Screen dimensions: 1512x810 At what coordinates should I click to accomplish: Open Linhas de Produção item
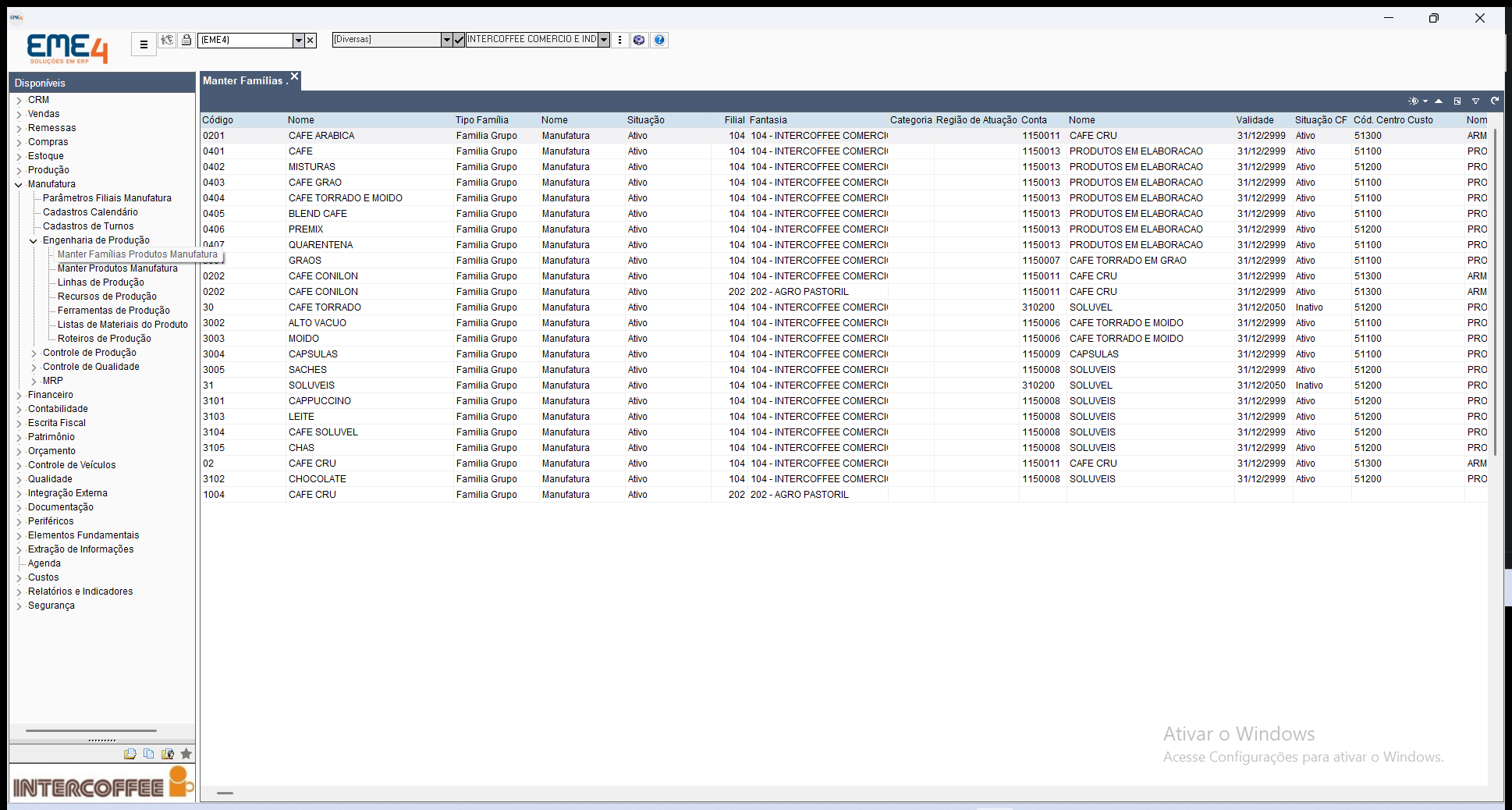[x=101, y=282]
